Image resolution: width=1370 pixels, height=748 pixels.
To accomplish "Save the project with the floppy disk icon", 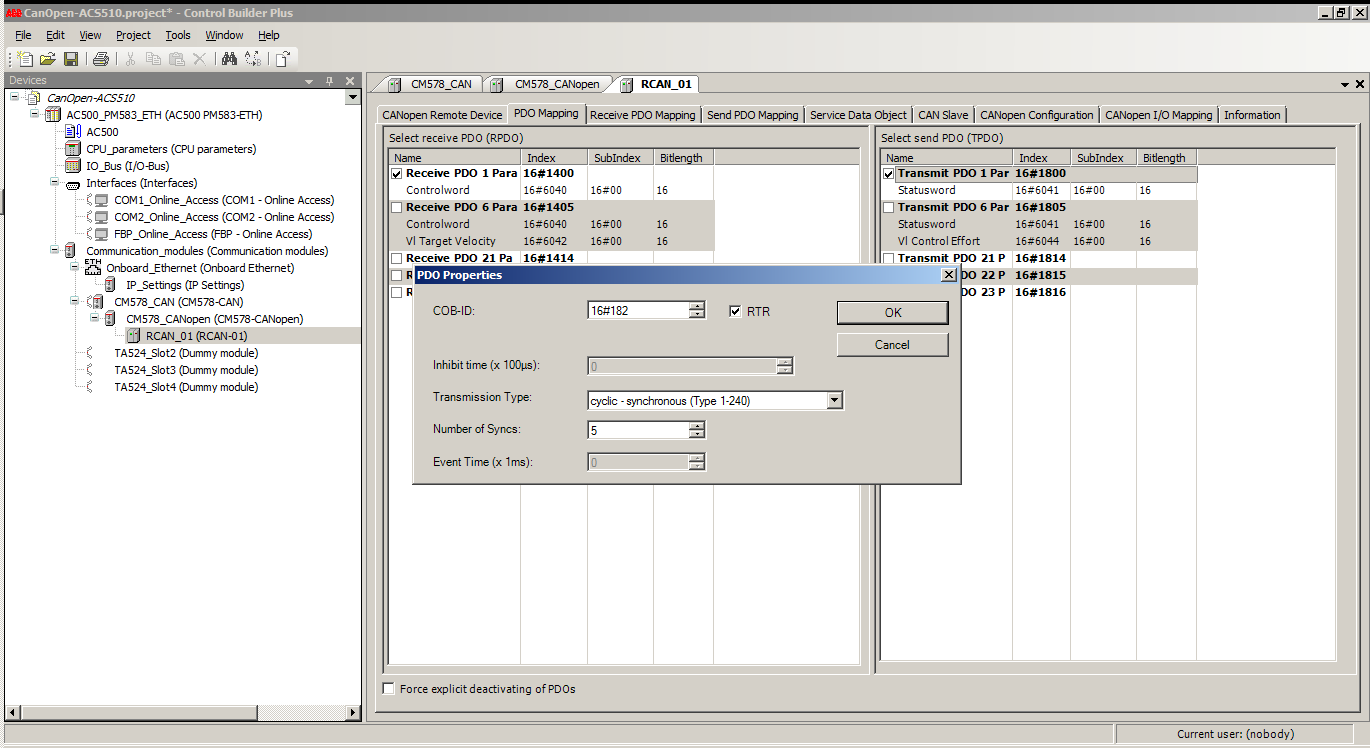I will click(71, 59).
